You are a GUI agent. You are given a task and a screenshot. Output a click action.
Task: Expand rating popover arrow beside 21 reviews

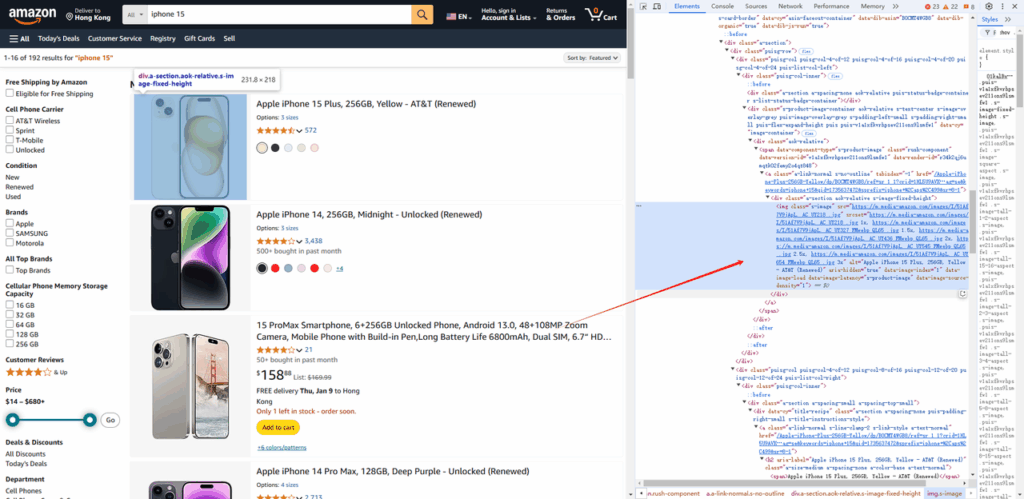[x=300, y=350]
